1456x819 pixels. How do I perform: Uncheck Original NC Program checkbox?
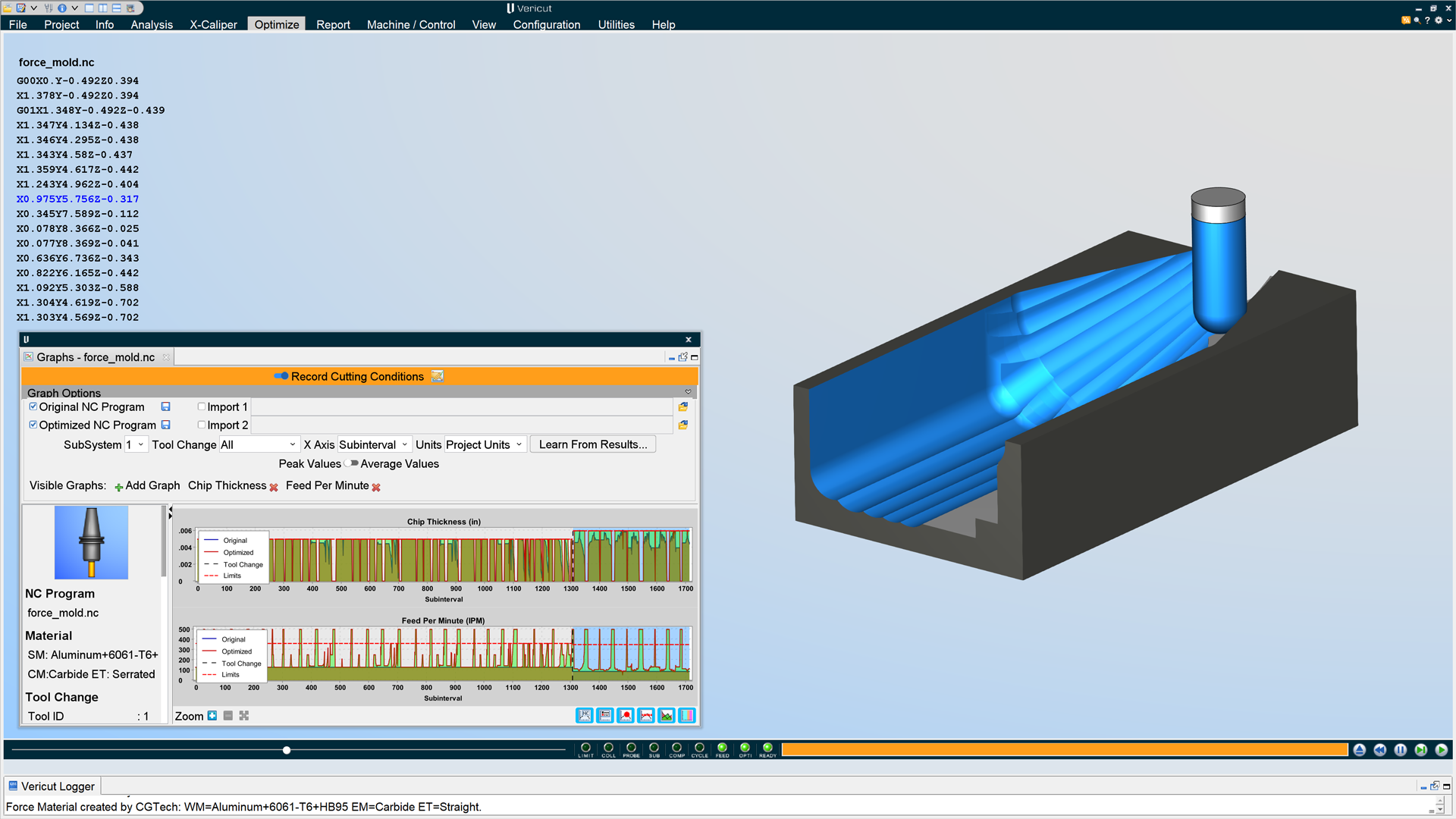33,406
